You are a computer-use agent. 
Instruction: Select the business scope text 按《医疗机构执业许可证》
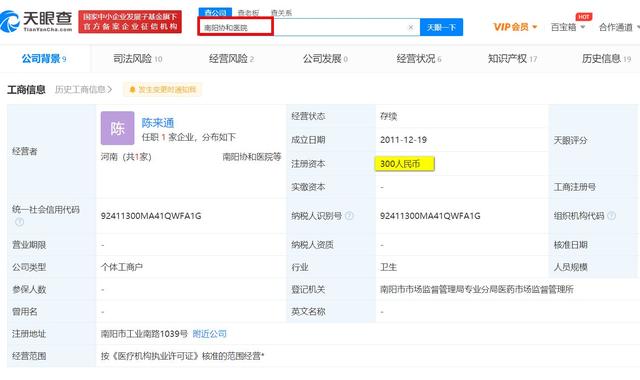[151, 356]
